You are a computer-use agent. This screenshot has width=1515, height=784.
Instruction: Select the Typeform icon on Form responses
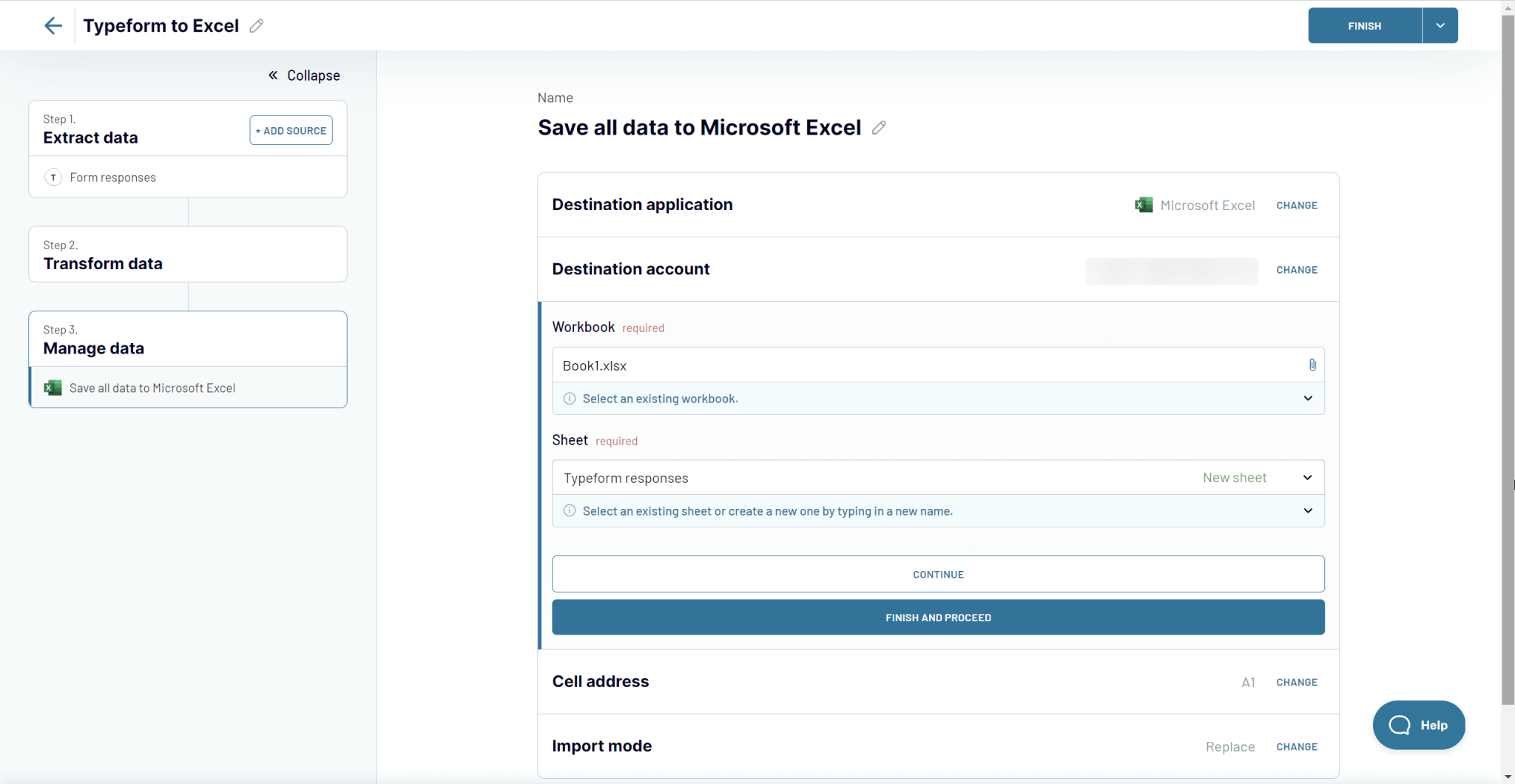click(53, 178)
